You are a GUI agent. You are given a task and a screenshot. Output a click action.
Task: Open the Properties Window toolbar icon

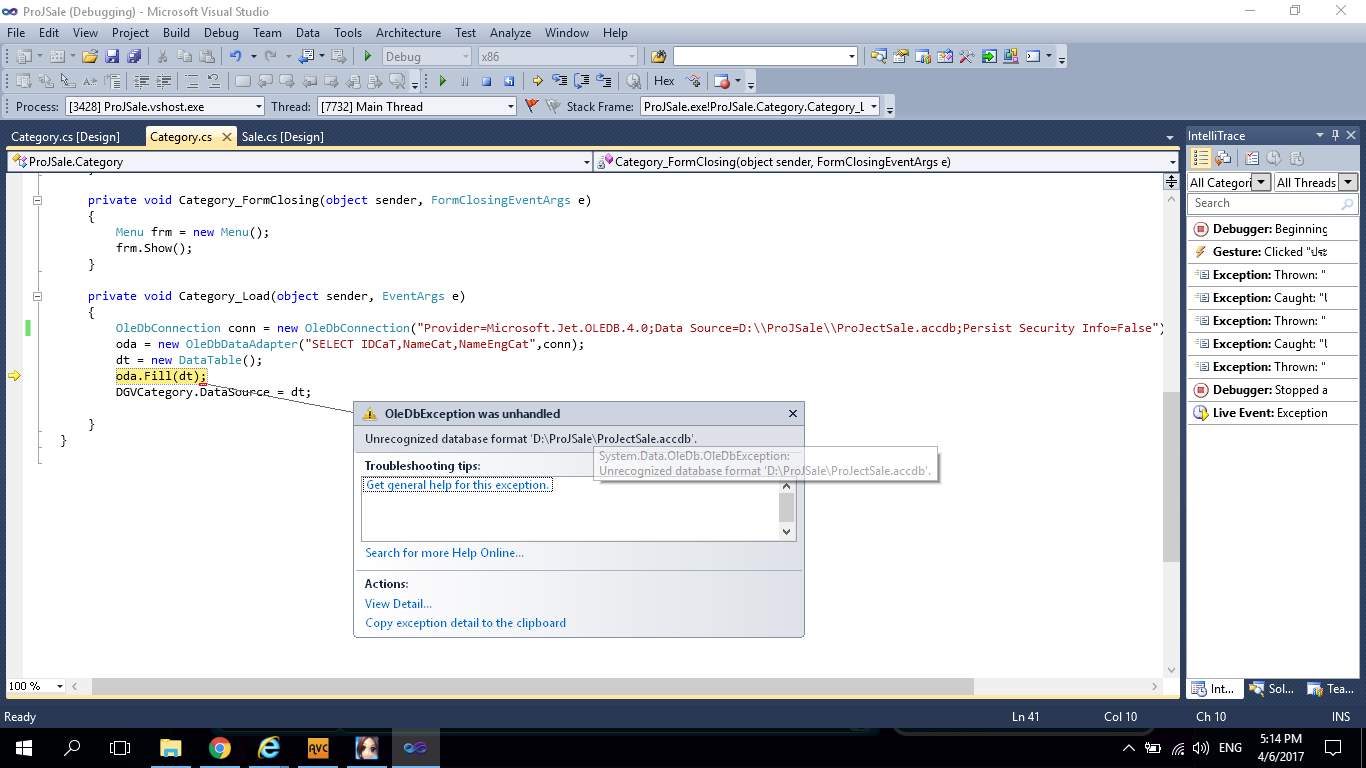point(901,56)
